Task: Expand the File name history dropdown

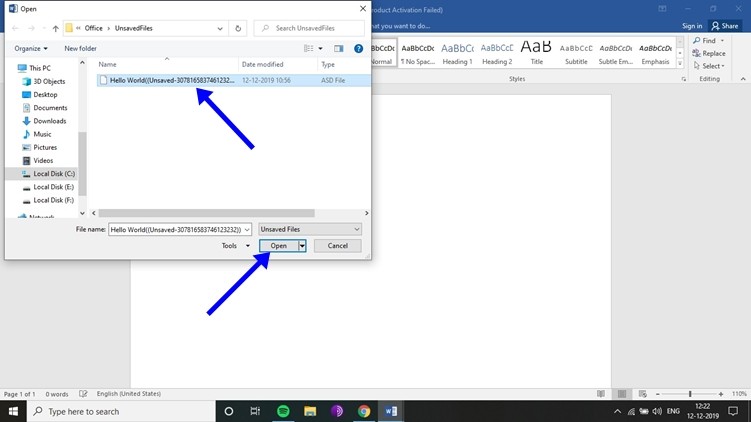Action: pyautogui.click(x=247, y=229)
